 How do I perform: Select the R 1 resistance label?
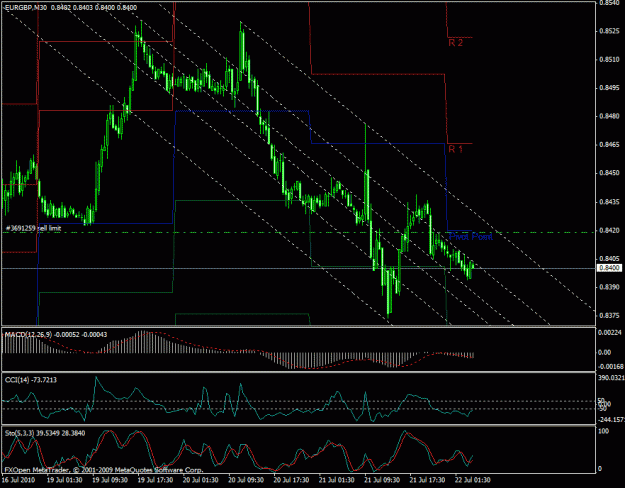pyautogui.click(x=456, y=149)
